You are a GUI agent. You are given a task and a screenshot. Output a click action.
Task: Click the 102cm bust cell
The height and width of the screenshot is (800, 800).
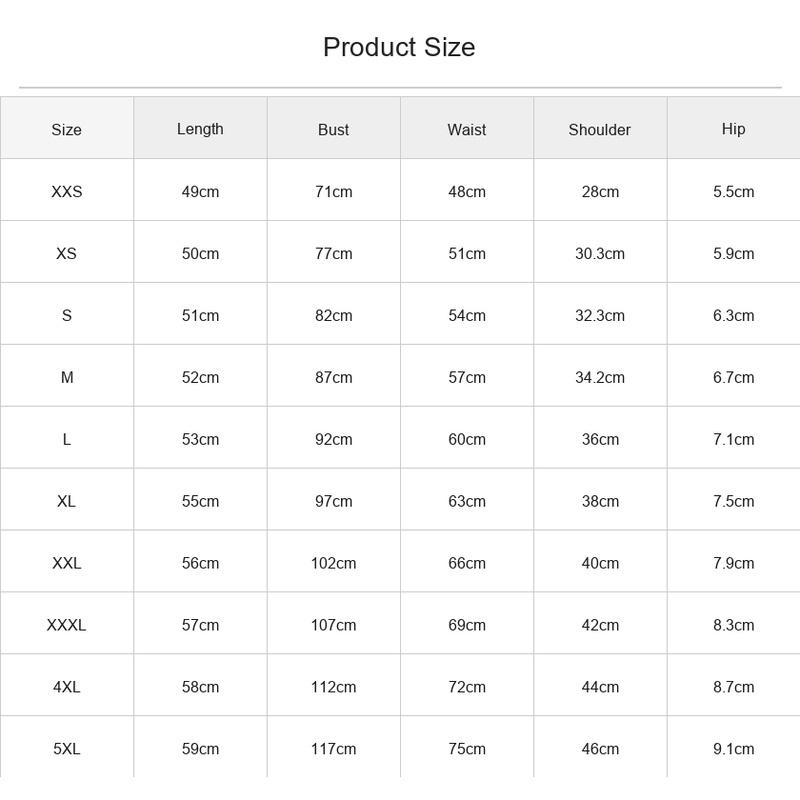tap(333, 563)
